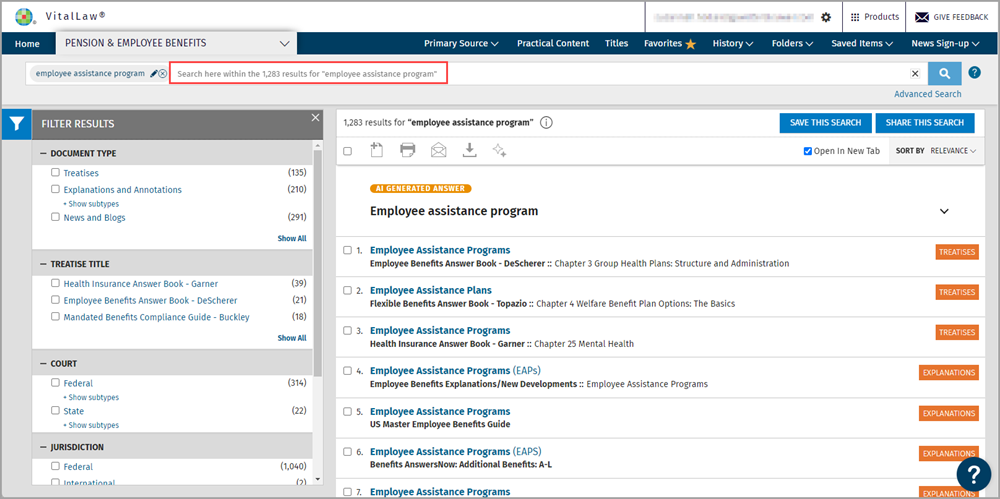Open the News Sign-up dropdown
1000x499 pixels.
(945, 43)
